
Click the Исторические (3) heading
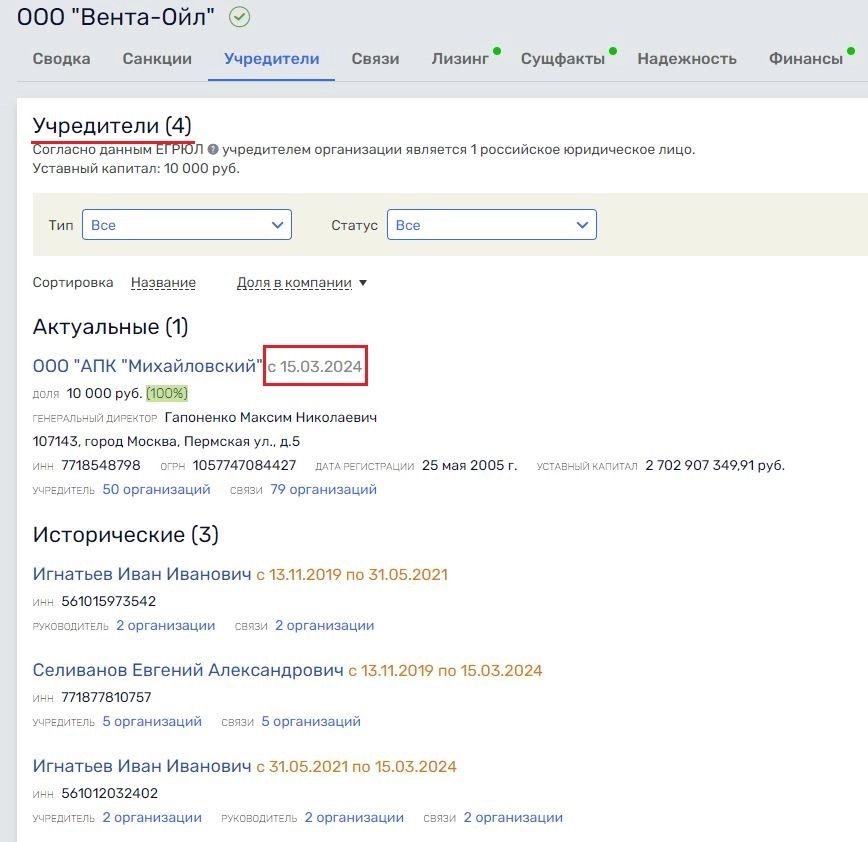(x=126, y=534)
